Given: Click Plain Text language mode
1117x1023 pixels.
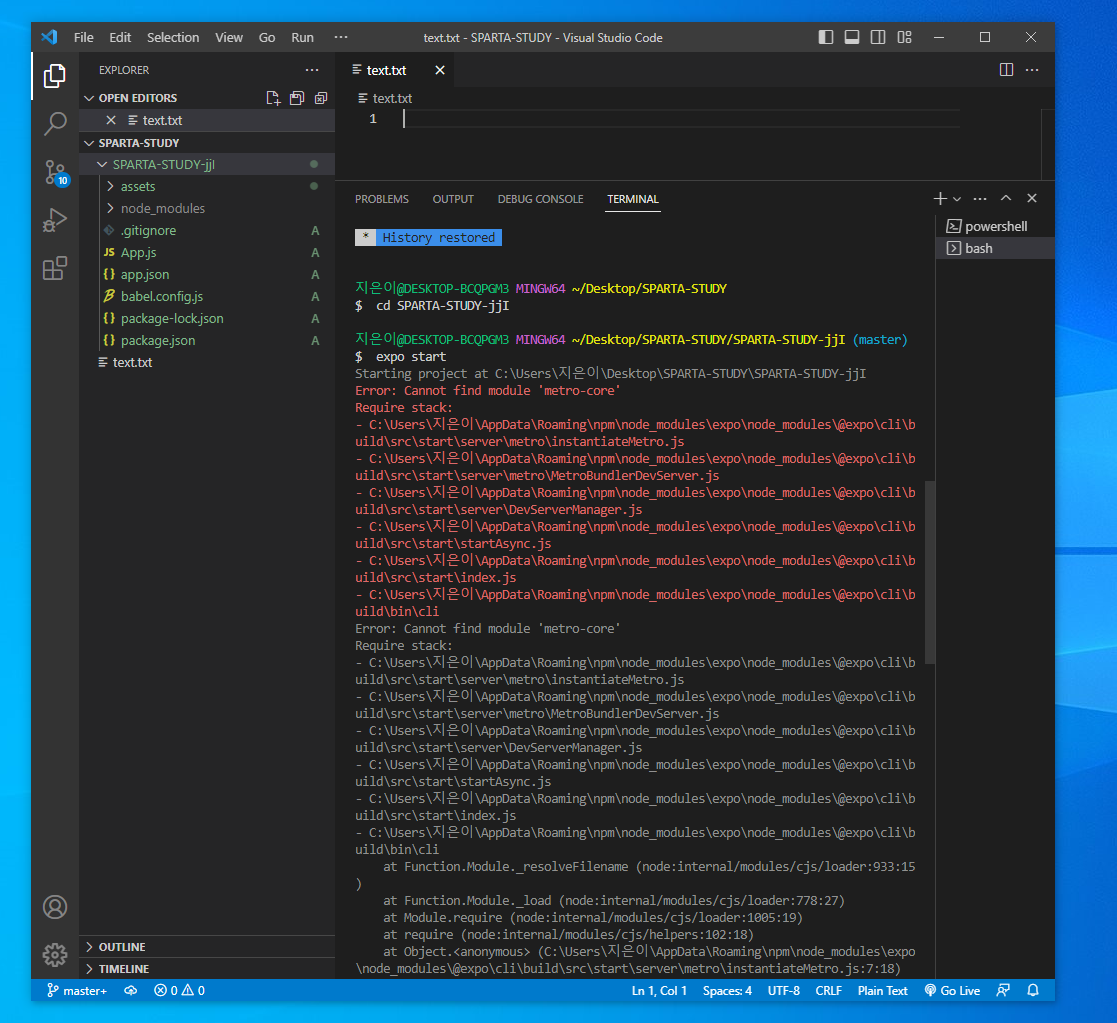Looking at the screenshot, I should [883, 990].
